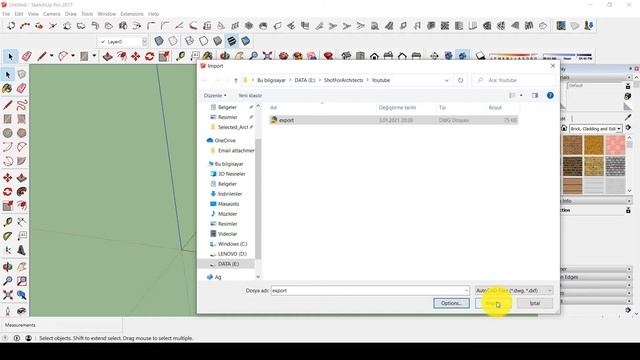Activate the Follow Me tool
Image resolution: width=640 pixels, height=360 pixels.
click(x=22, y=192)
